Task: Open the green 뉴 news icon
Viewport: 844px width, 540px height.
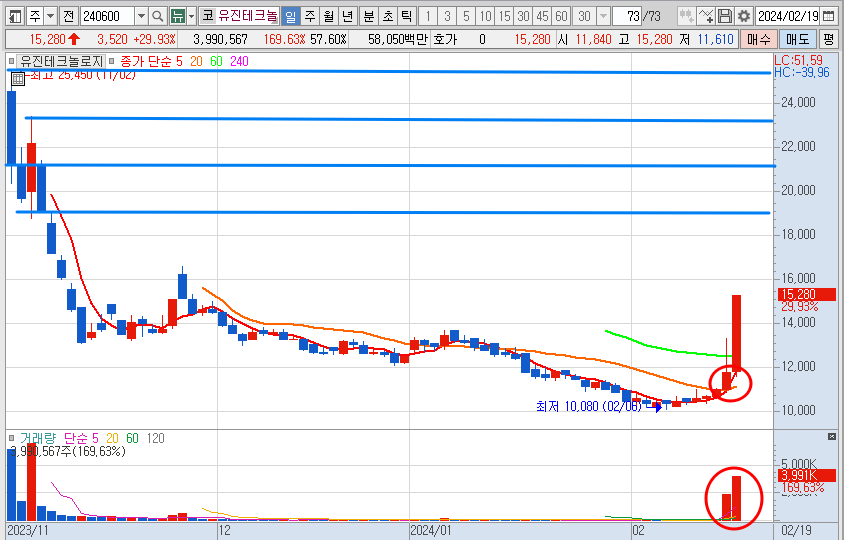Action: coord(178,16)
